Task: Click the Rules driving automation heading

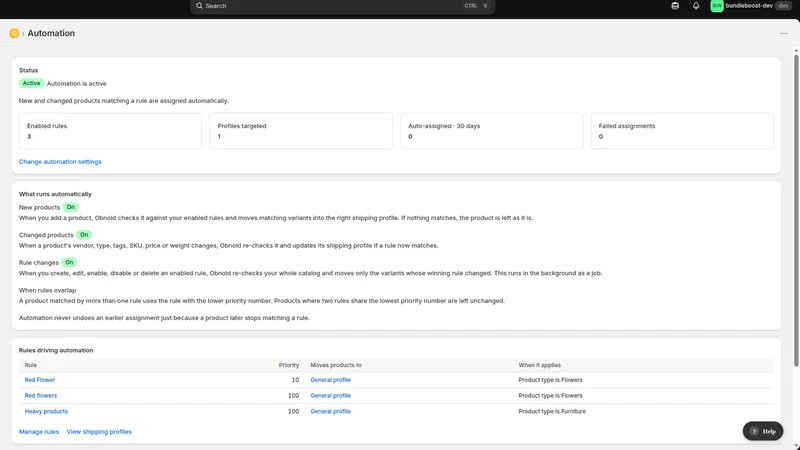Action: point(56,350)
